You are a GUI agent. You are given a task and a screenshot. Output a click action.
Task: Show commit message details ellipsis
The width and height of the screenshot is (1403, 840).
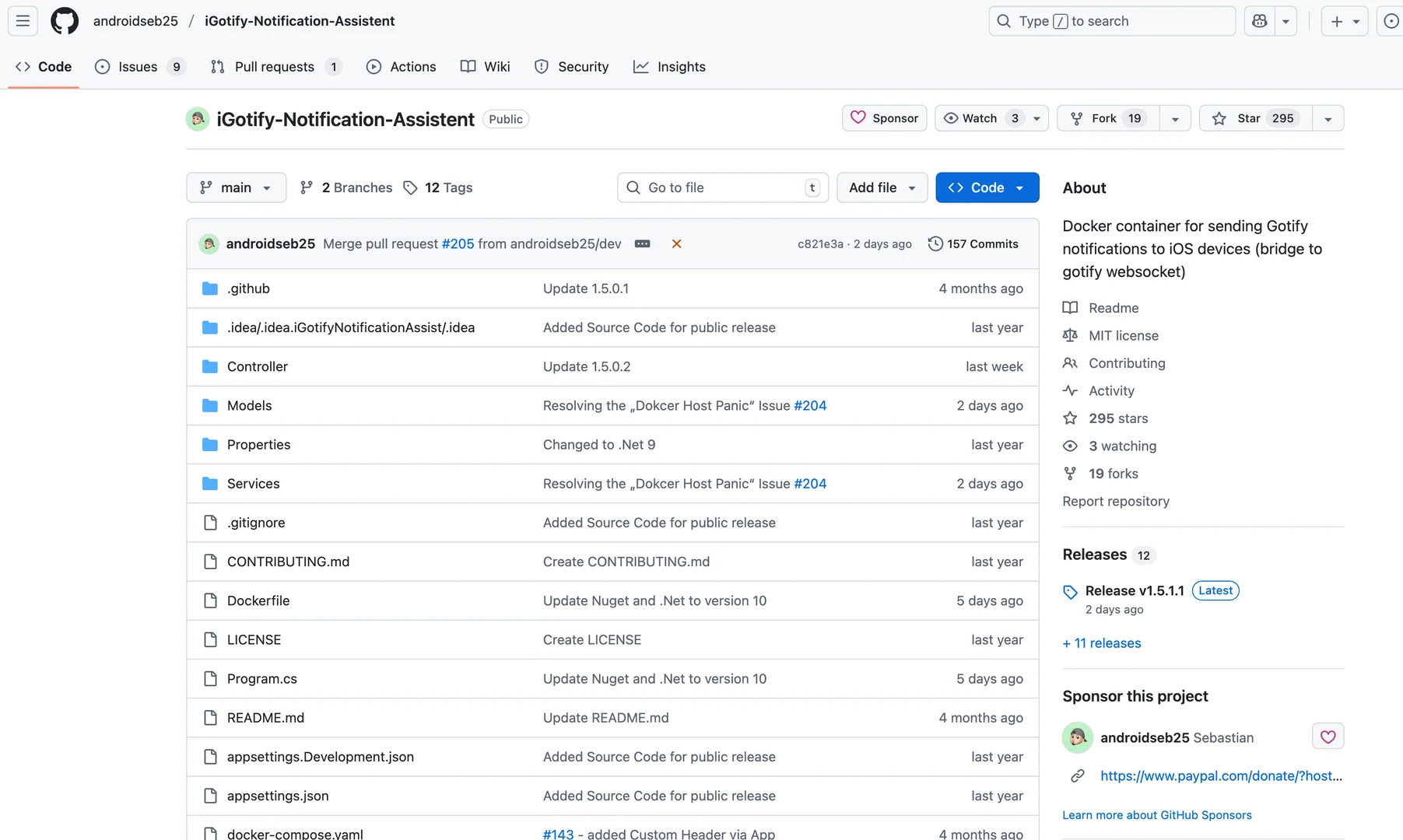click(x=642, y=243)
